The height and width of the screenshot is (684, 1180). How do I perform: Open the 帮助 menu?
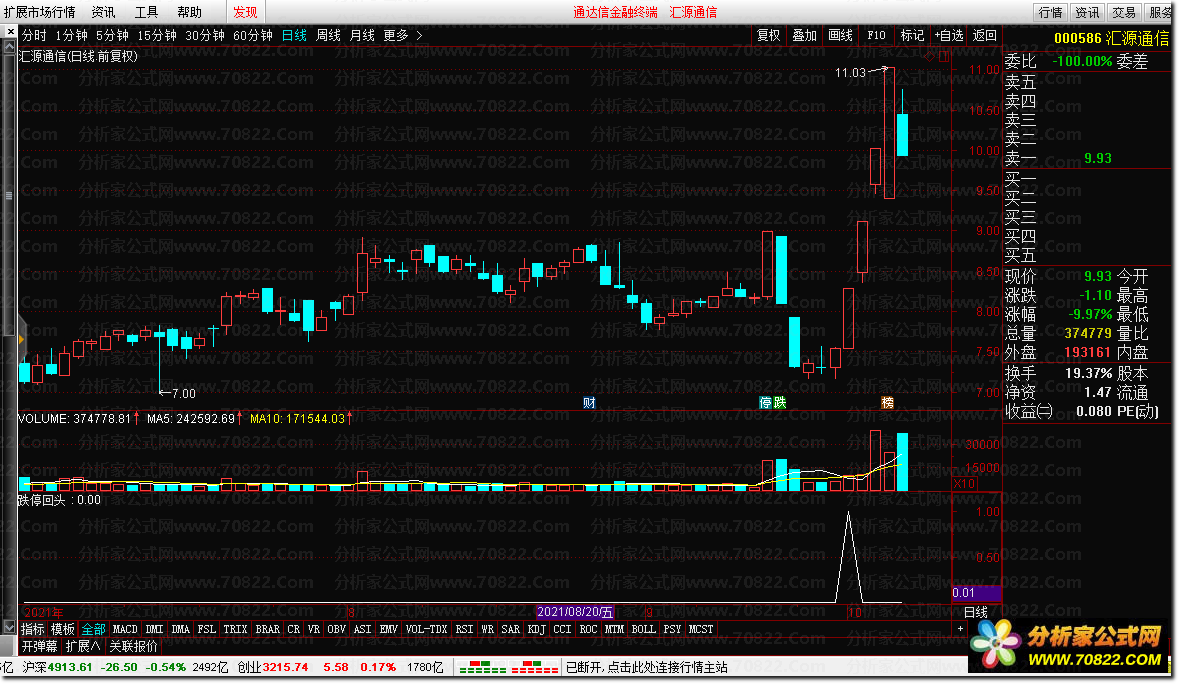point(190,12)
